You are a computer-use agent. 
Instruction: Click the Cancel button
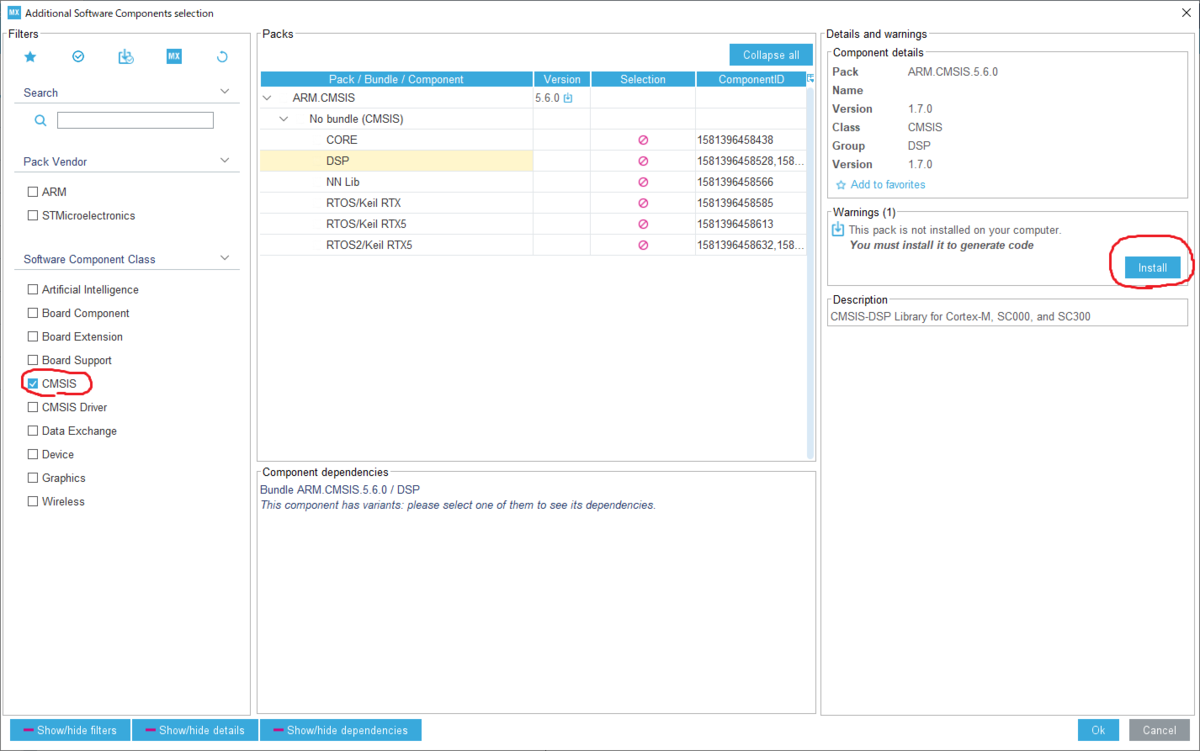(x=1159, y=730)
